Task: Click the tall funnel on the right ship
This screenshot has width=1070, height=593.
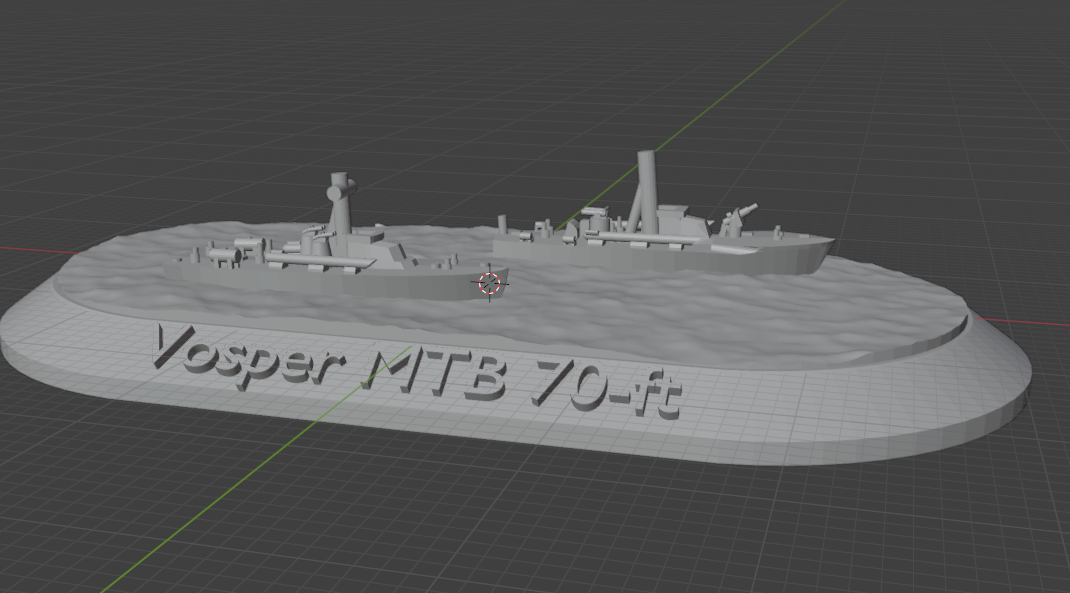Action: tap(648, 192)
